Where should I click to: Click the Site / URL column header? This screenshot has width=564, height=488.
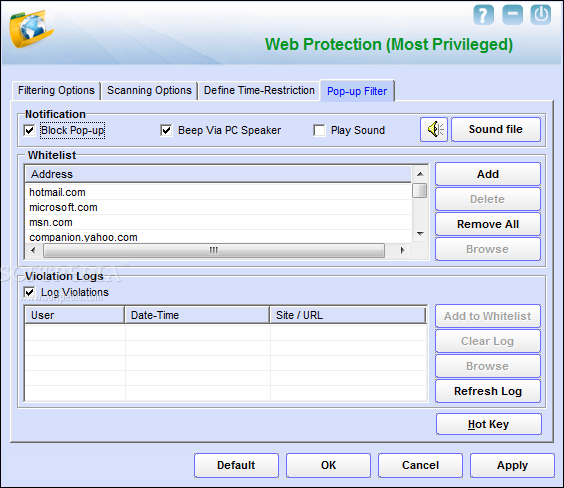click(348, 315)
